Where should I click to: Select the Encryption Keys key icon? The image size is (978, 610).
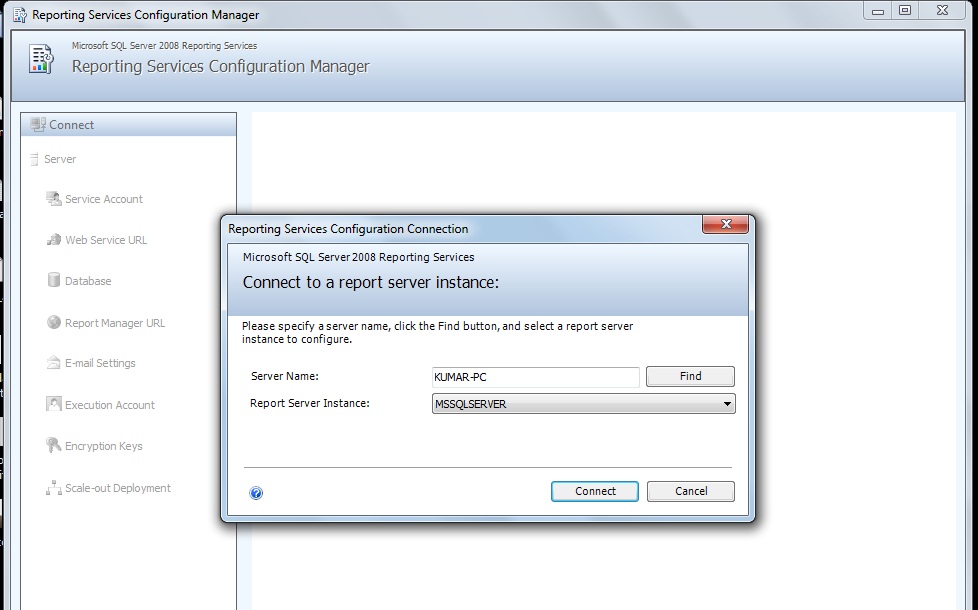(x=52, y=445)
